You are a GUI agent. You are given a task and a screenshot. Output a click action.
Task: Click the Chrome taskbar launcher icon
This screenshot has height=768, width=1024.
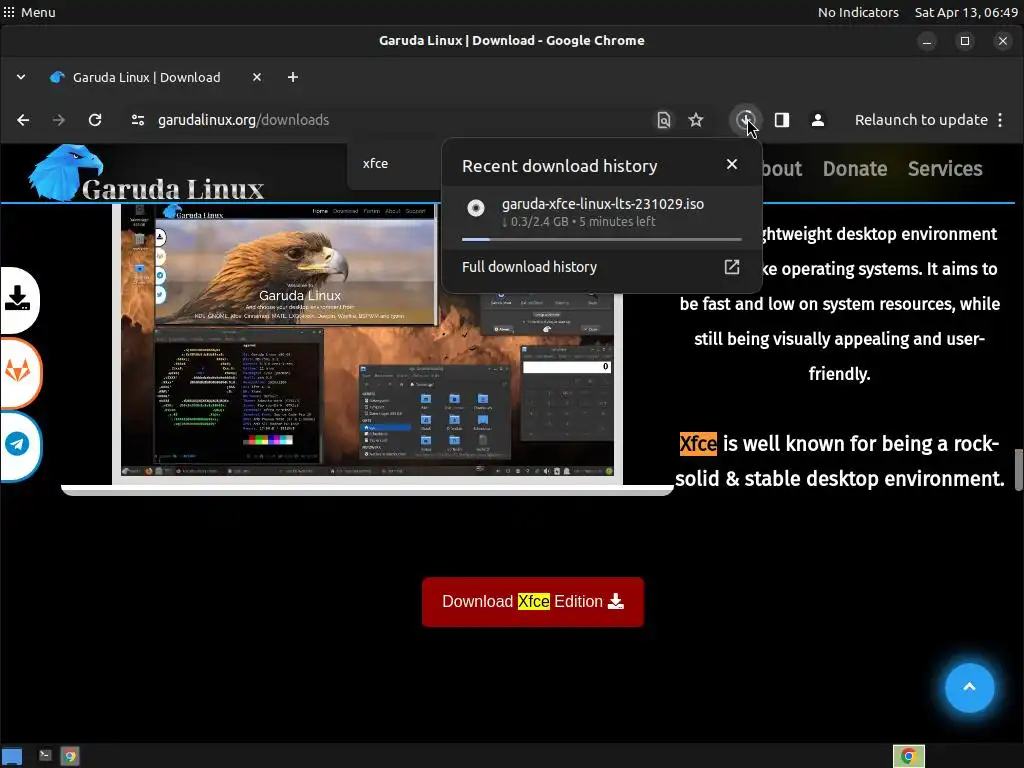70,756
